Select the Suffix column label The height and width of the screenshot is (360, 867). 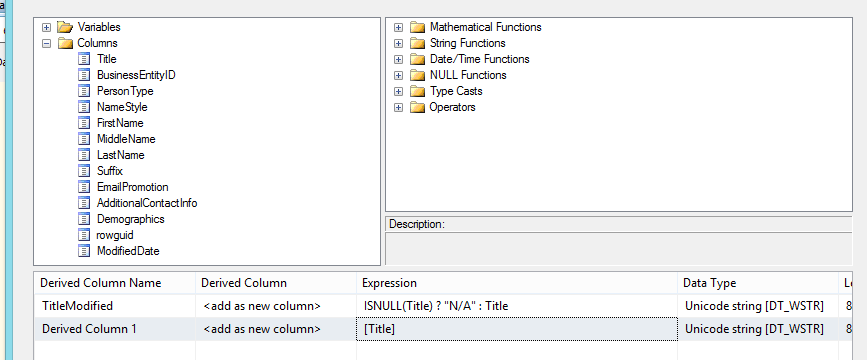(x=109, y=171)
